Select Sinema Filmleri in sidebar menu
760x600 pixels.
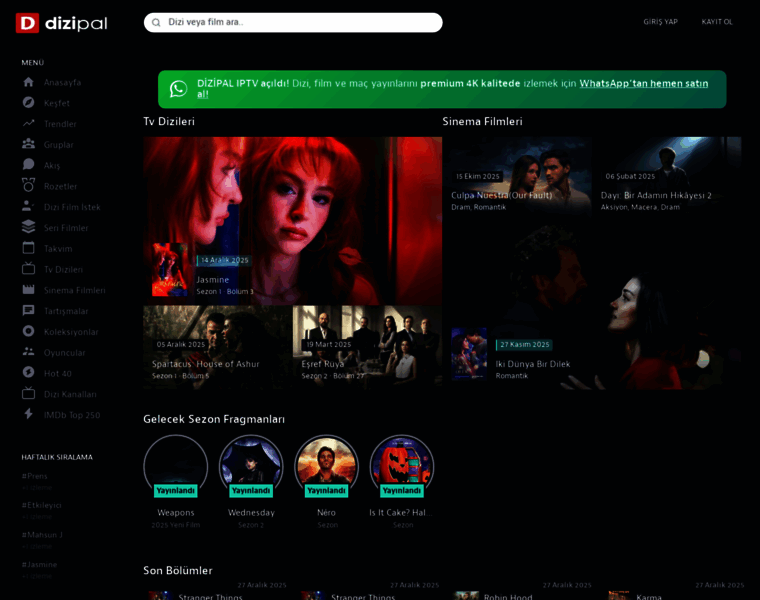[x=74, y=290]
